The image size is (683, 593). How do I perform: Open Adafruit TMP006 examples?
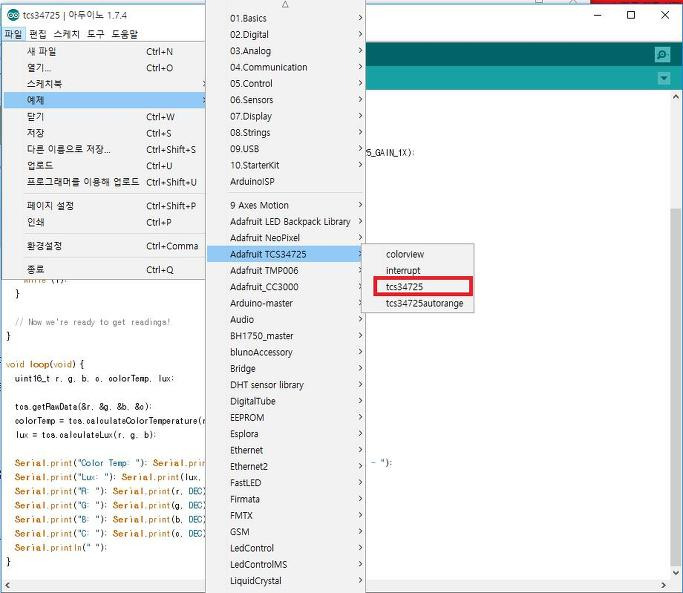(x=286, y=271)
